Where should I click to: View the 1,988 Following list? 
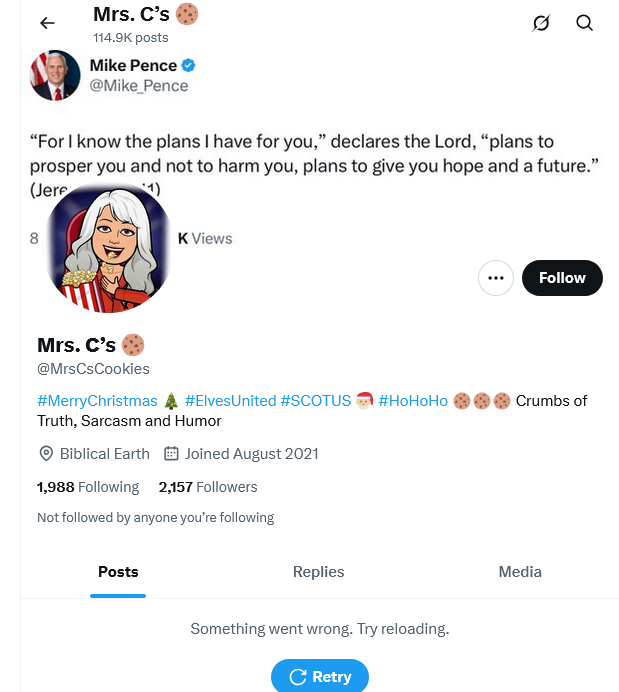[x=88, y=487]
